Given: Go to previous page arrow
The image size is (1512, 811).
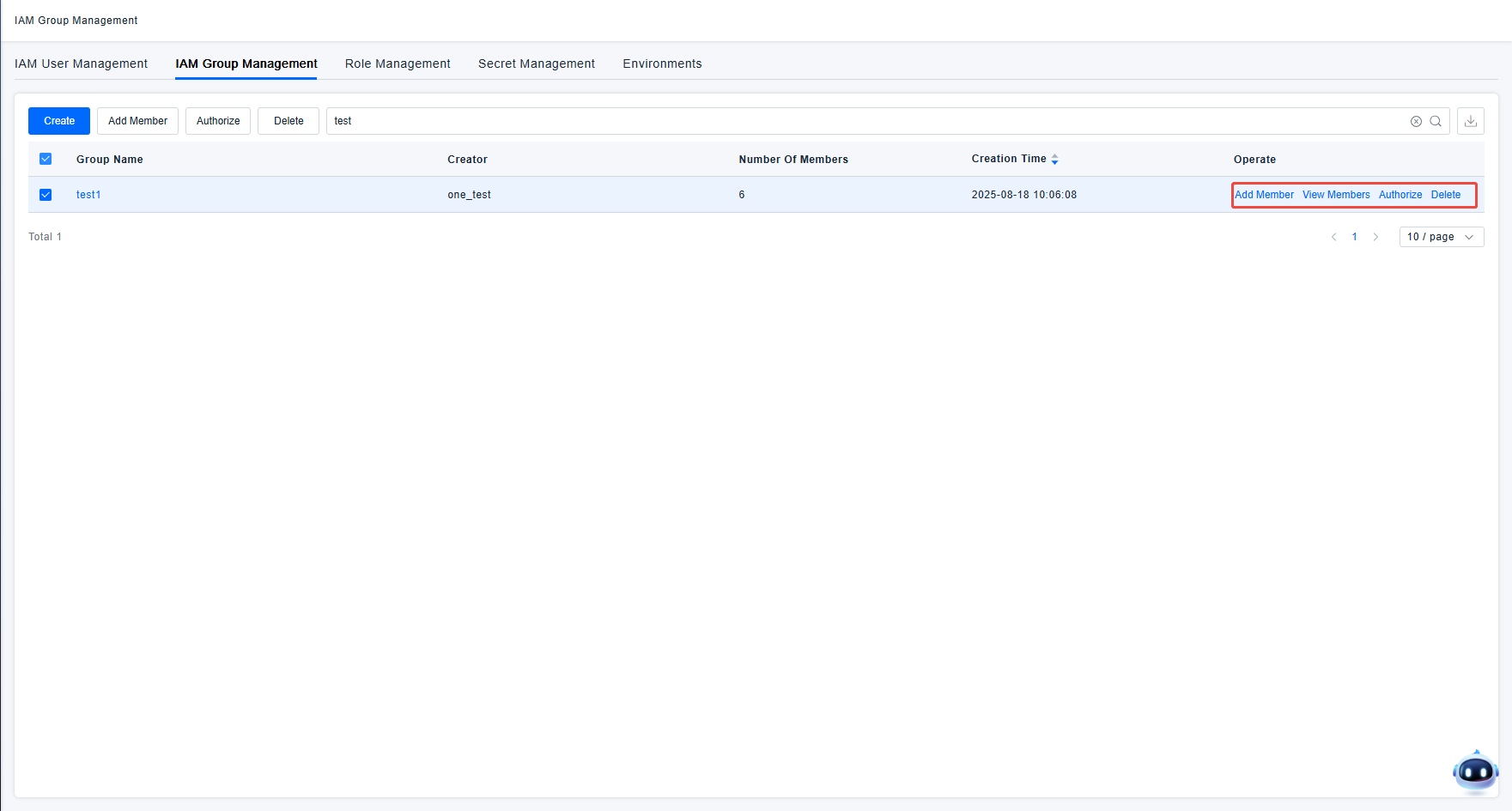Looking at the screenshot, I should 1333,237.
